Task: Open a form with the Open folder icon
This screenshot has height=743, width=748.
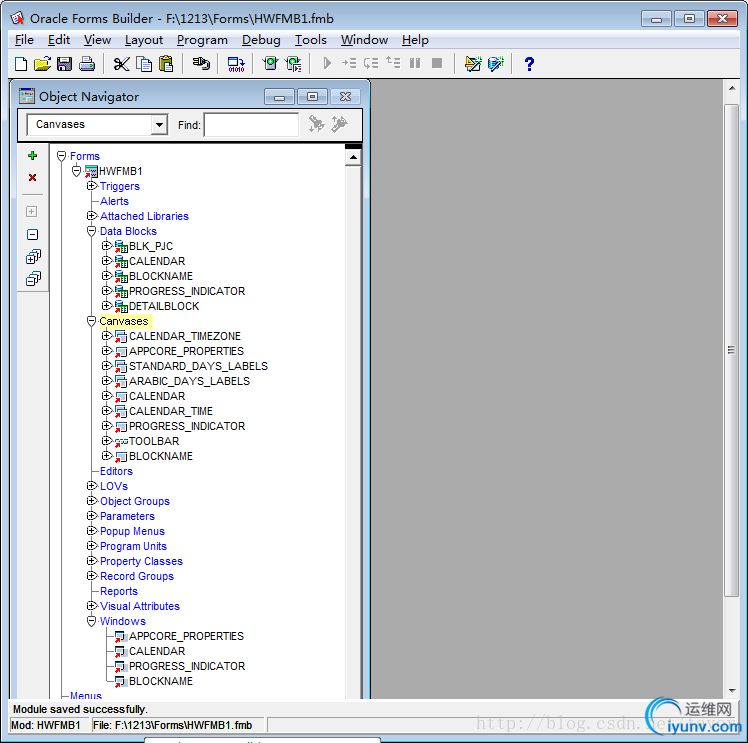Action: 42,64
